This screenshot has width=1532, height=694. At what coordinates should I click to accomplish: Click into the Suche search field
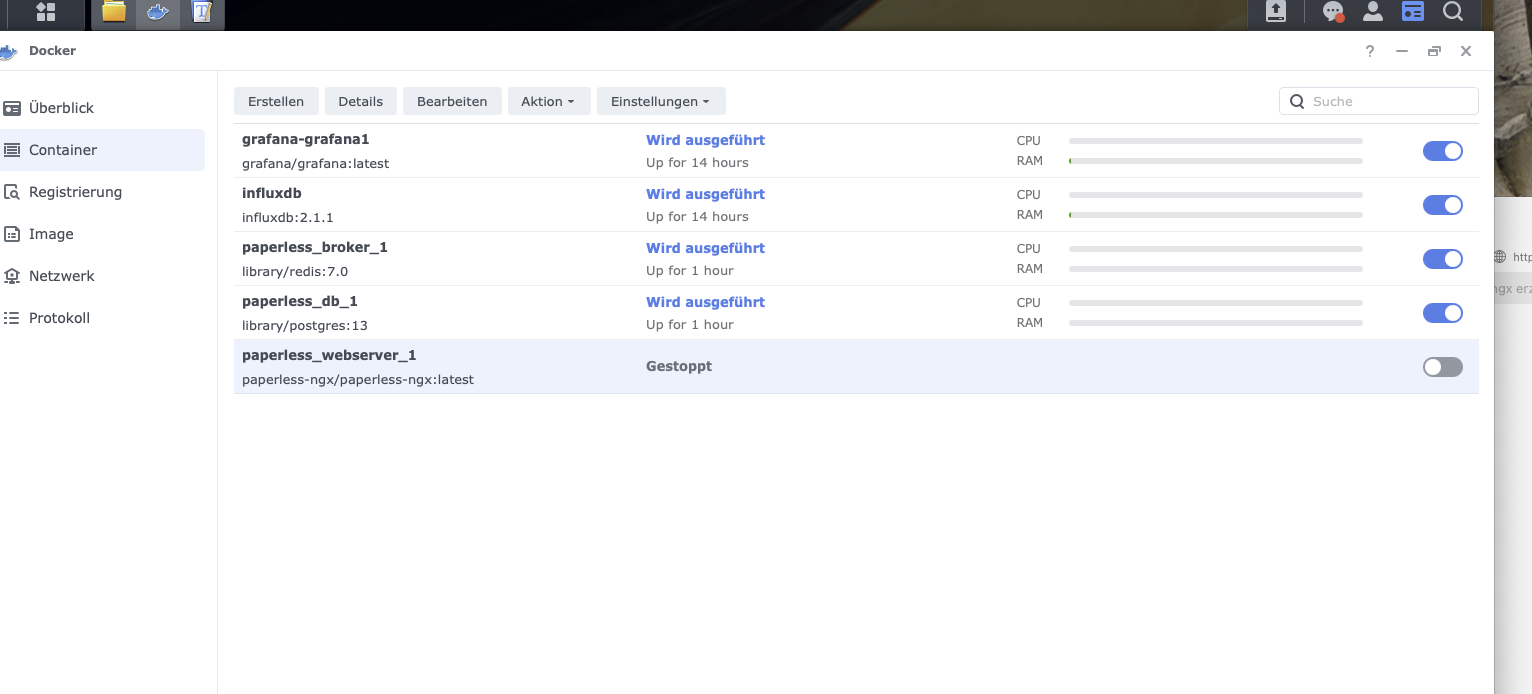[x=1390, y=101]
